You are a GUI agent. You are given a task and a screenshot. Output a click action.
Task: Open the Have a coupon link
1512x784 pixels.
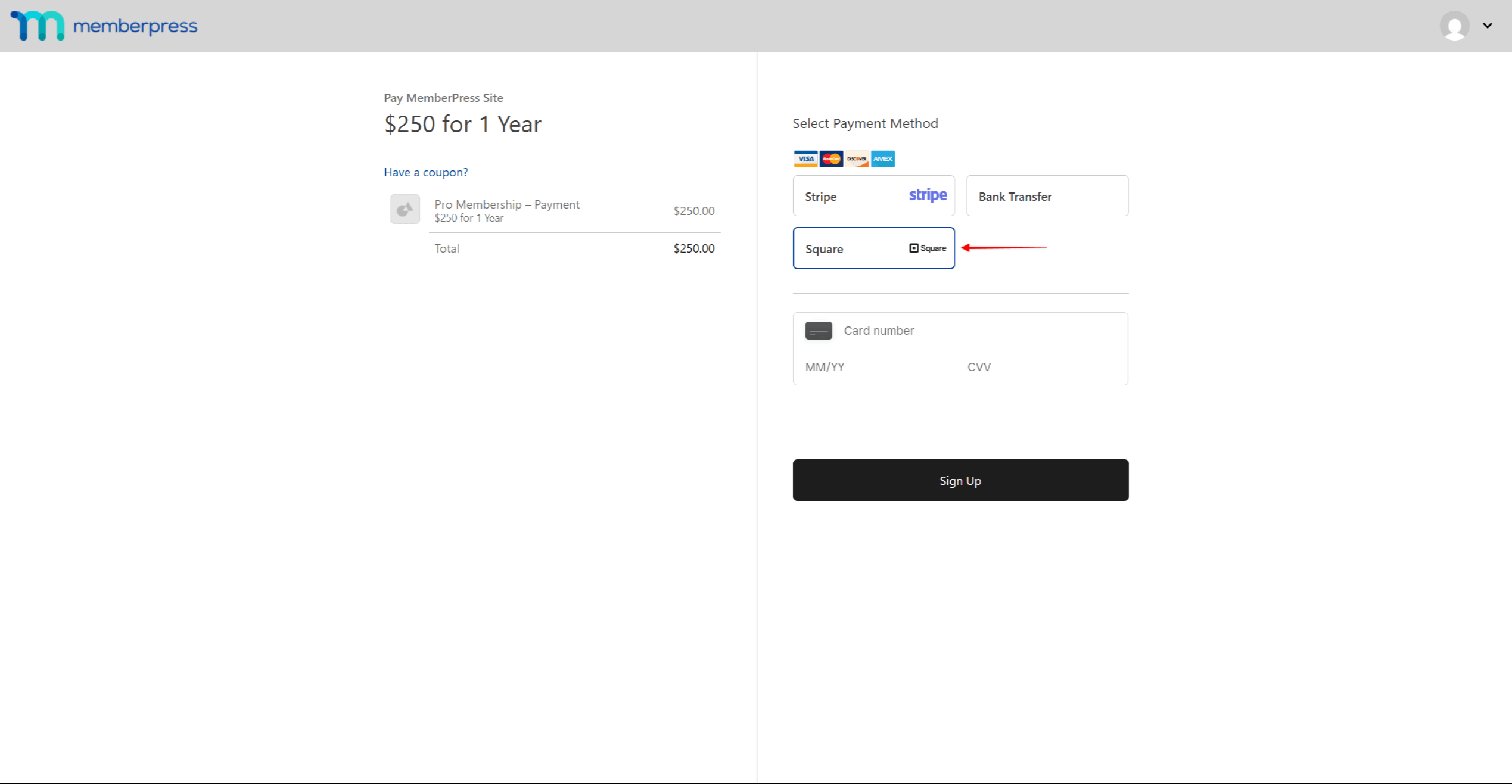click(426, 172)
